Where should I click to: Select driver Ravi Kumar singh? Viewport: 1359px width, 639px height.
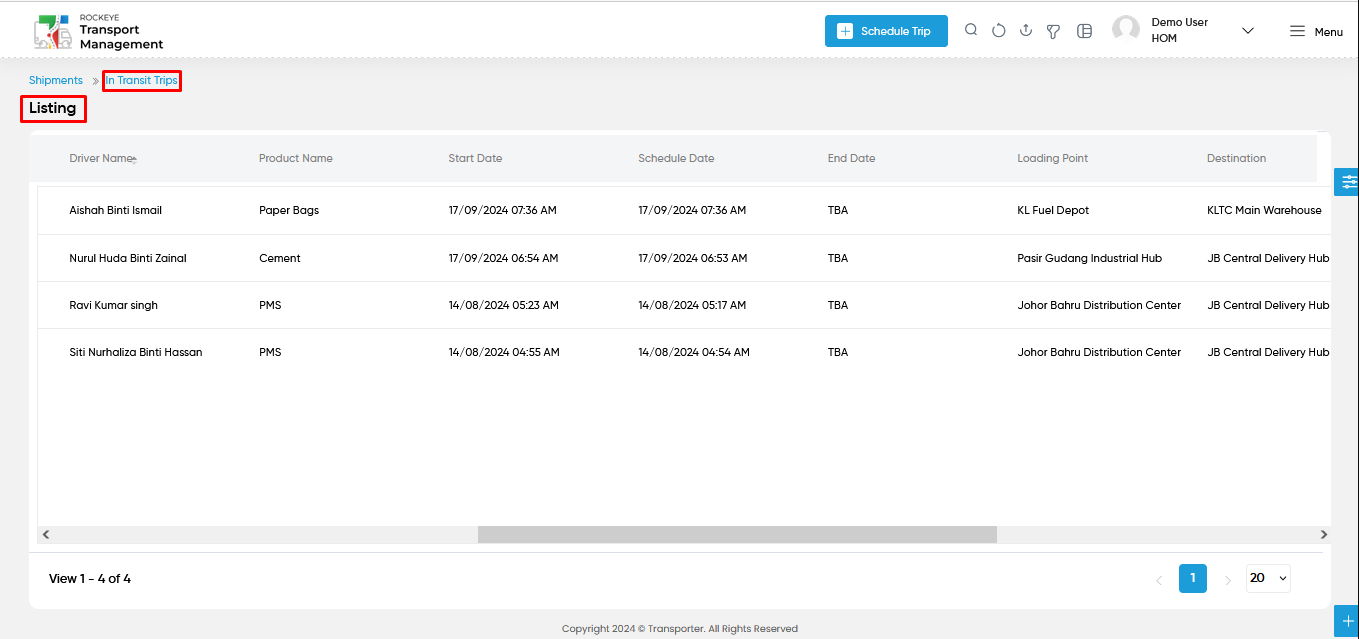(113, 305)
